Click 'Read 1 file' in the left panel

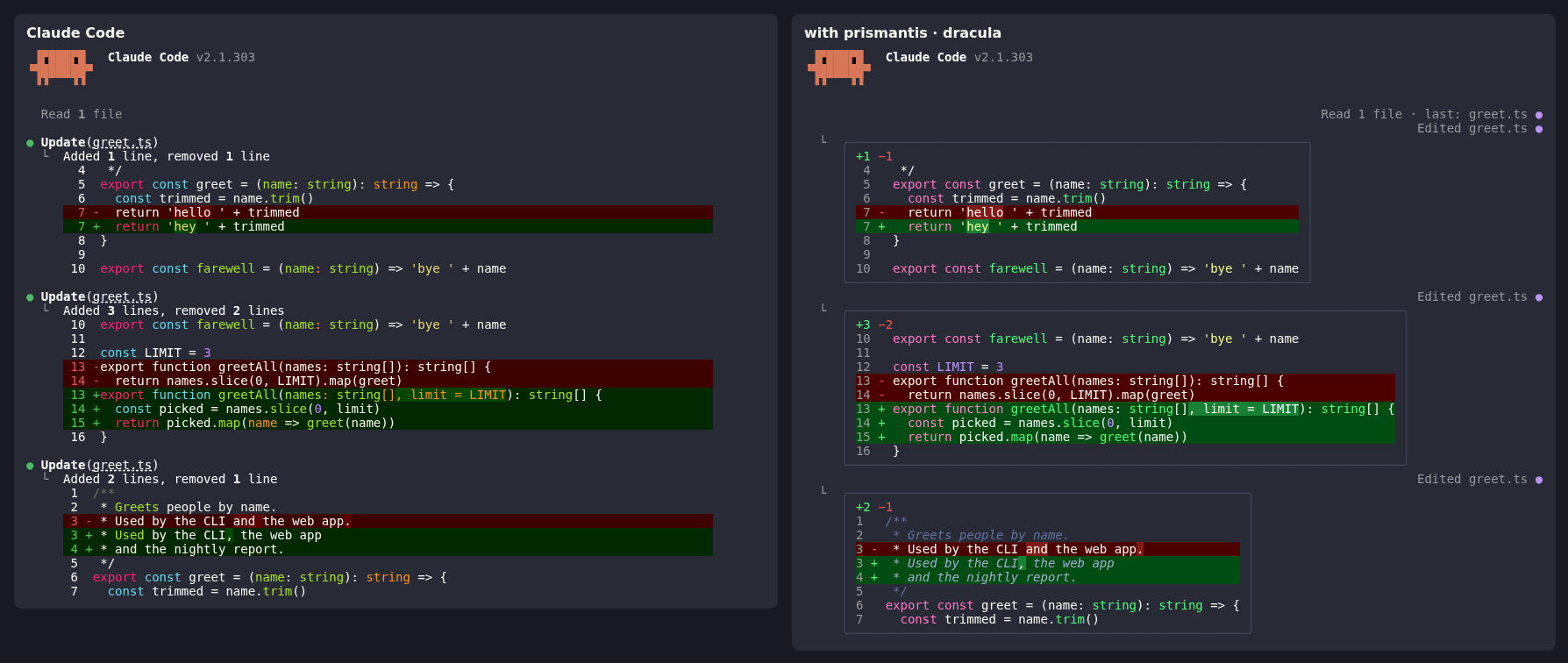(x=82, y=114)
